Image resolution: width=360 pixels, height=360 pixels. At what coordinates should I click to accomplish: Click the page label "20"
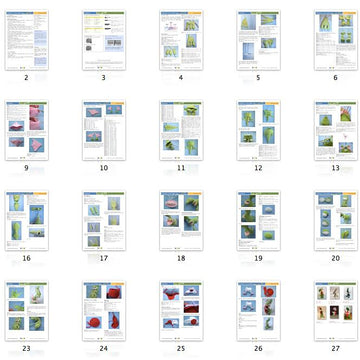click(x=336, y=258)
